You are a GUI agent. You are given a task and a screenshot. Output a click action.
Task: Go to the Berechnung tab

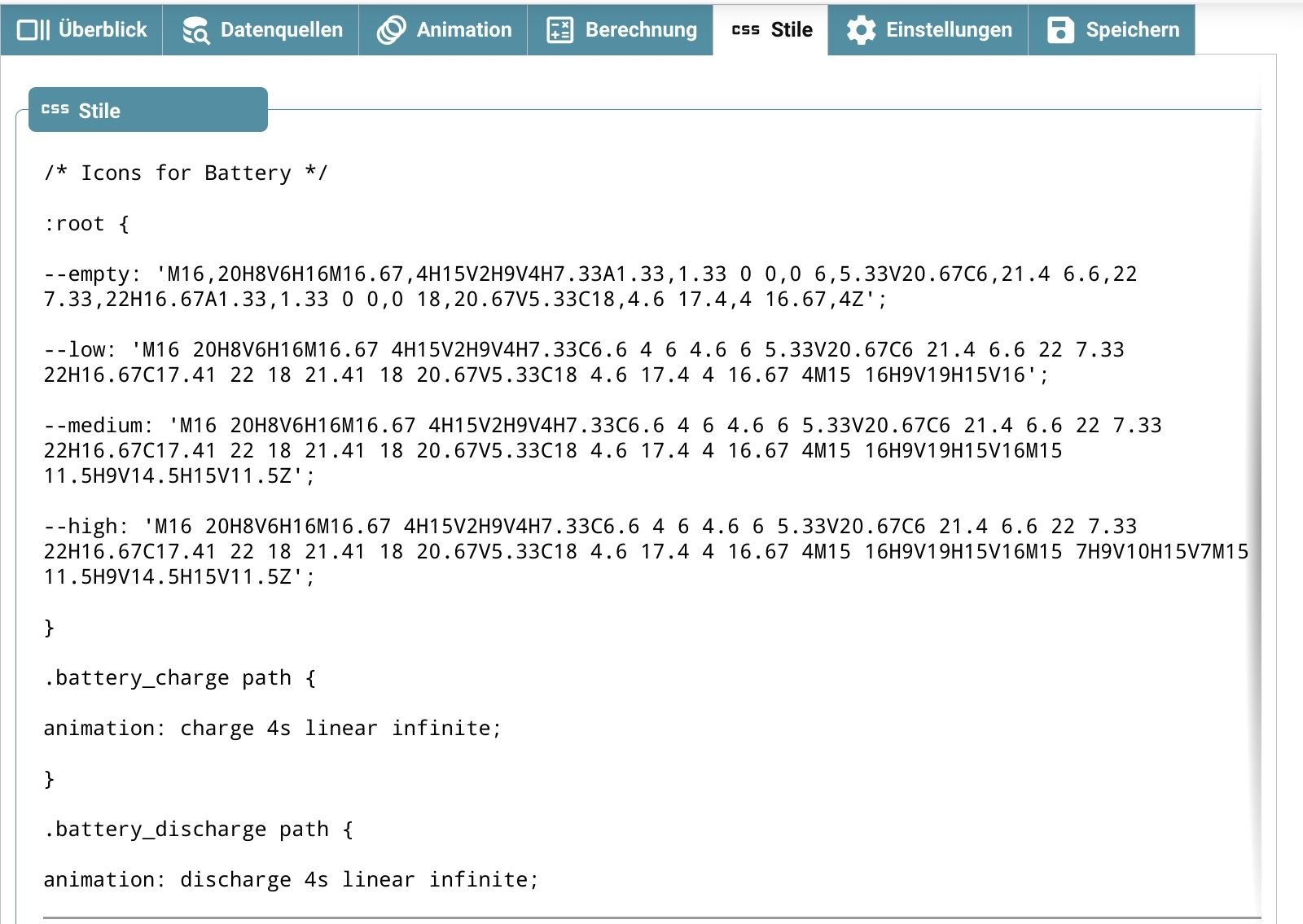point(621,30)
